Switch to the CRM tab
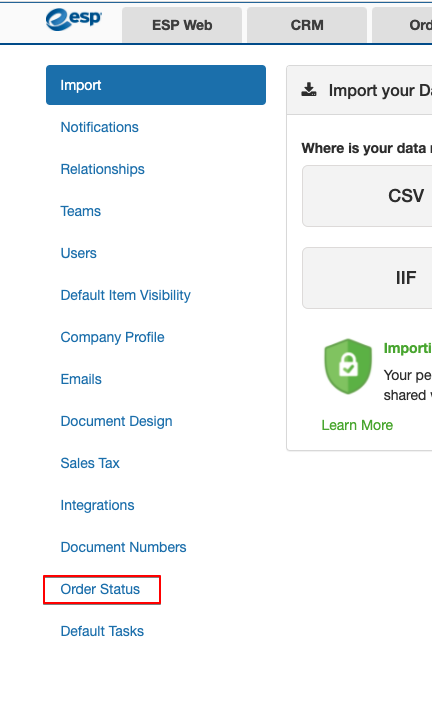 [307, 25]
